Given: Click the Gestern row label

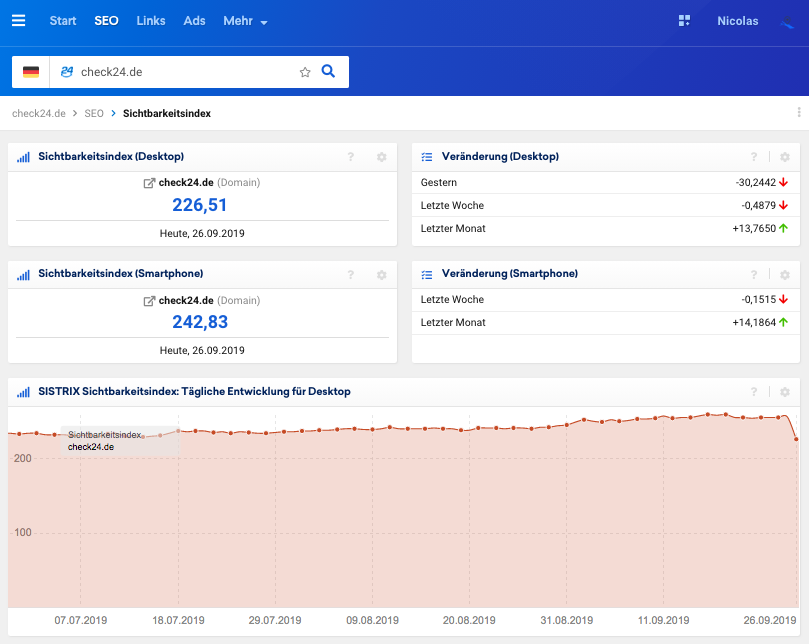Looking at the screenshot, I should (439, 182).
